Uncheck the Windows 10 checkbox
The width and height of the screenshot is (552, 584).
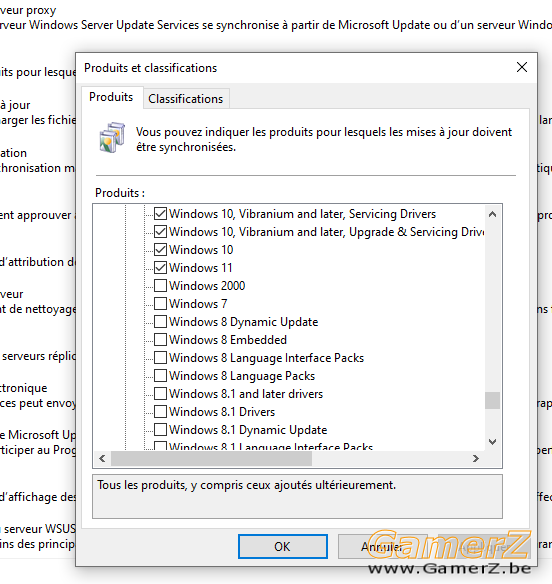[x=160, y=250]
